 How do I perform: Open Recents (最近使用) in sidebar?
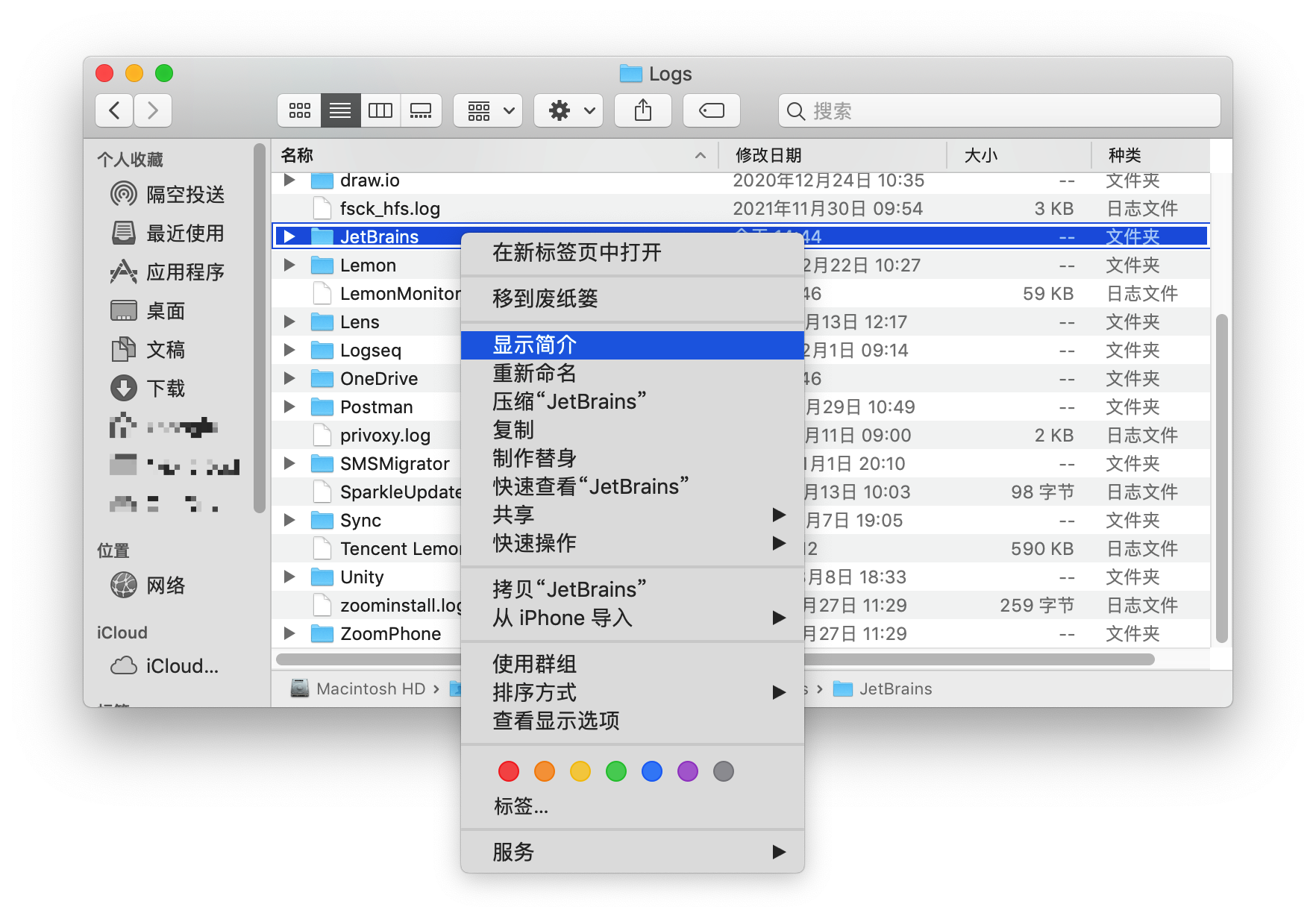tap(168, 233)
